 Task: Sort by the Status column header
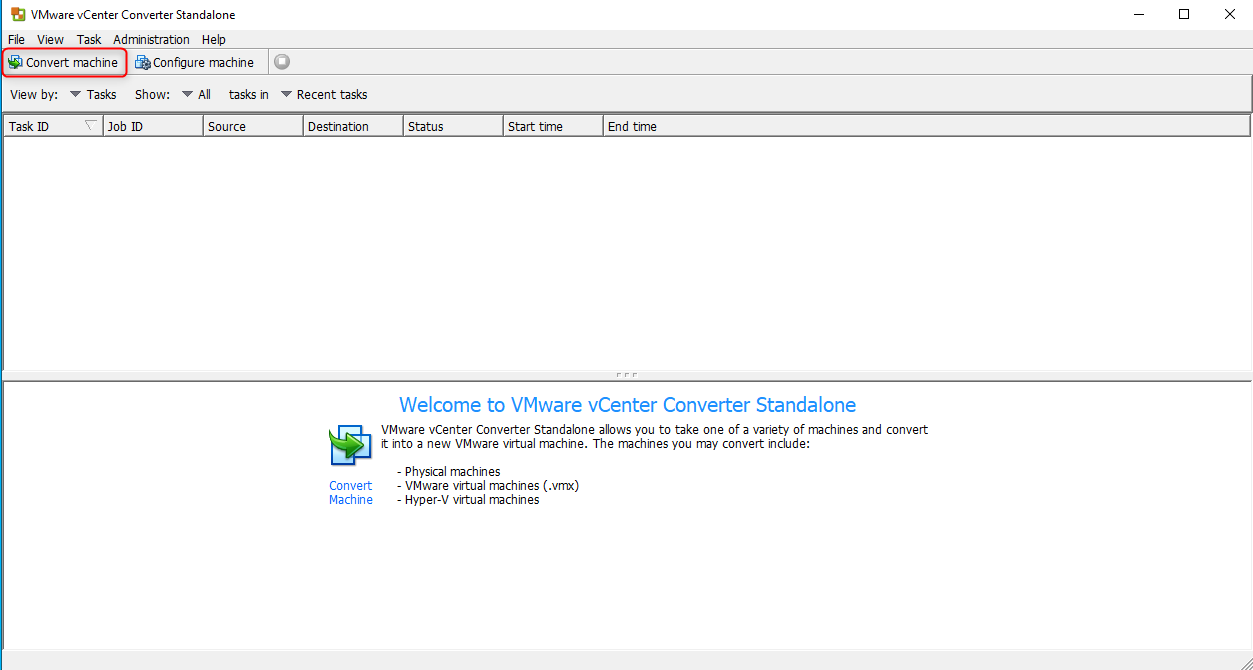click(453, 126)
